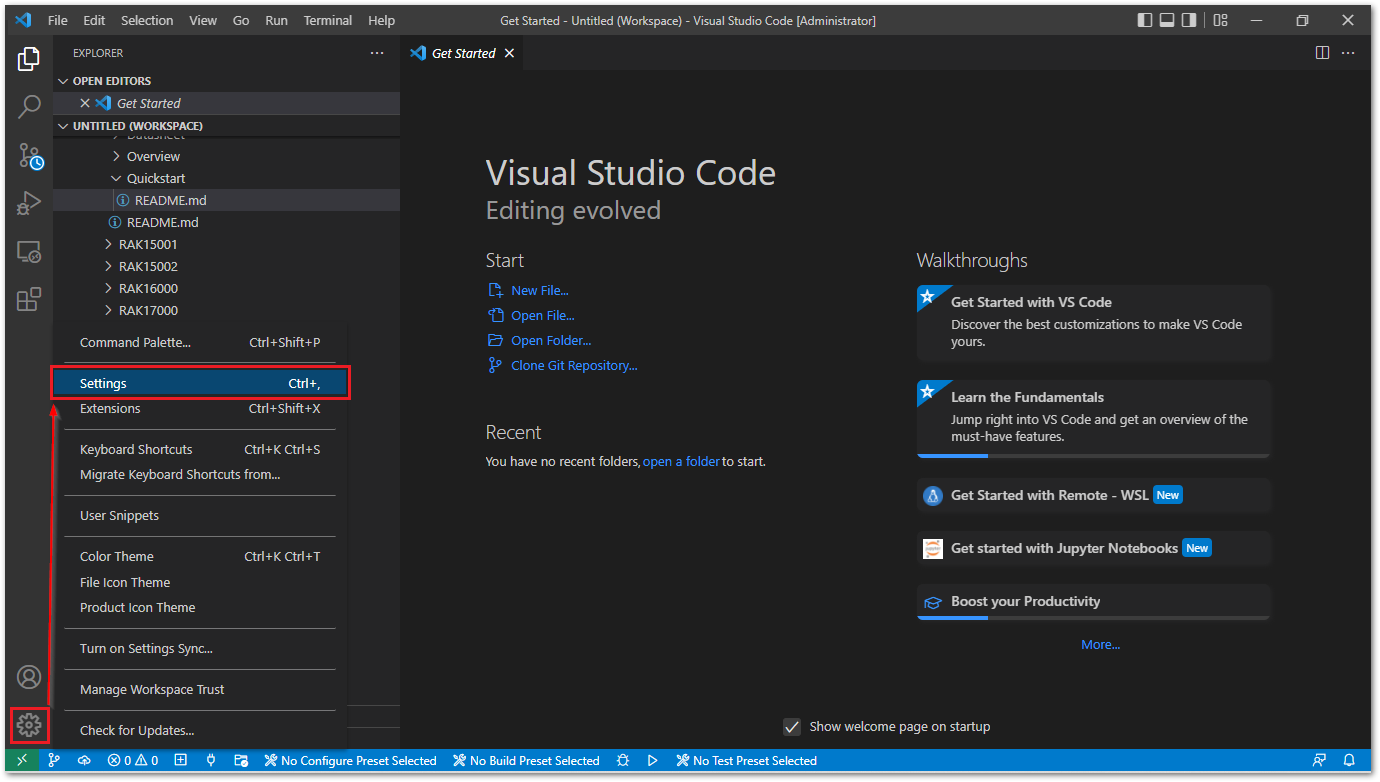Click the feedback icon in status bar
Image resolution: width=1380 pixels, height=782 pixels.
click(1320, 761)
